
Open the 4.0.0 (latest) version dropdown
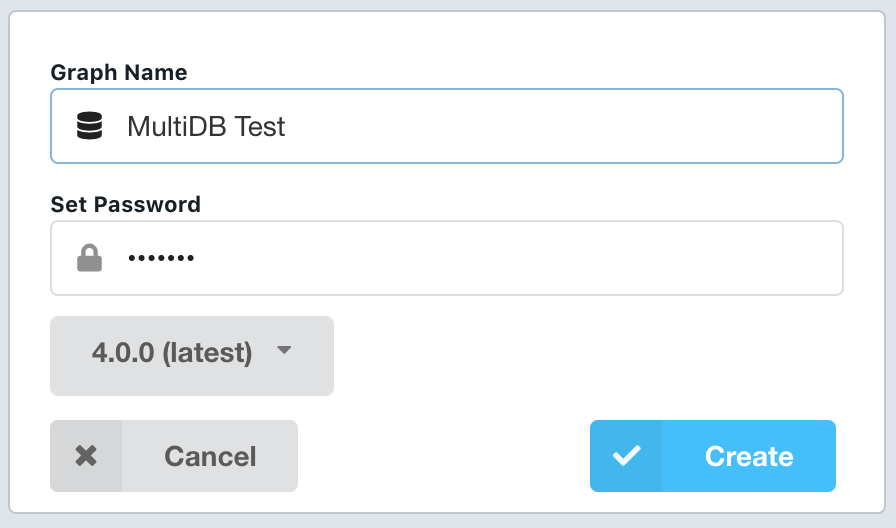tap(192, 356)
